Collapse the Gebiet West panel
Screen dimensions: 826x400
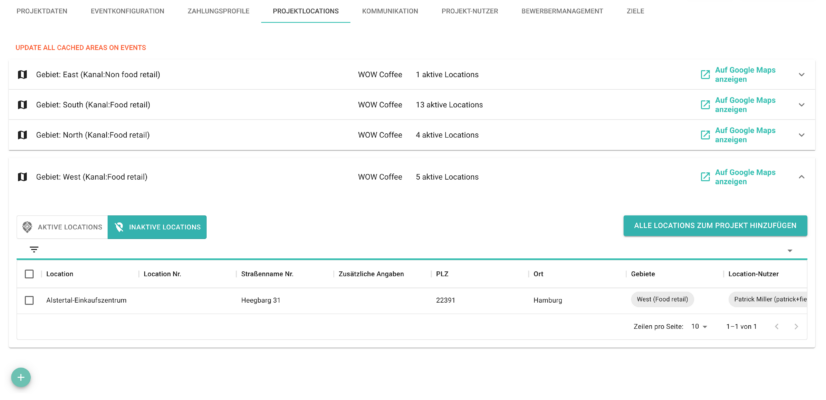click(801, 177)
